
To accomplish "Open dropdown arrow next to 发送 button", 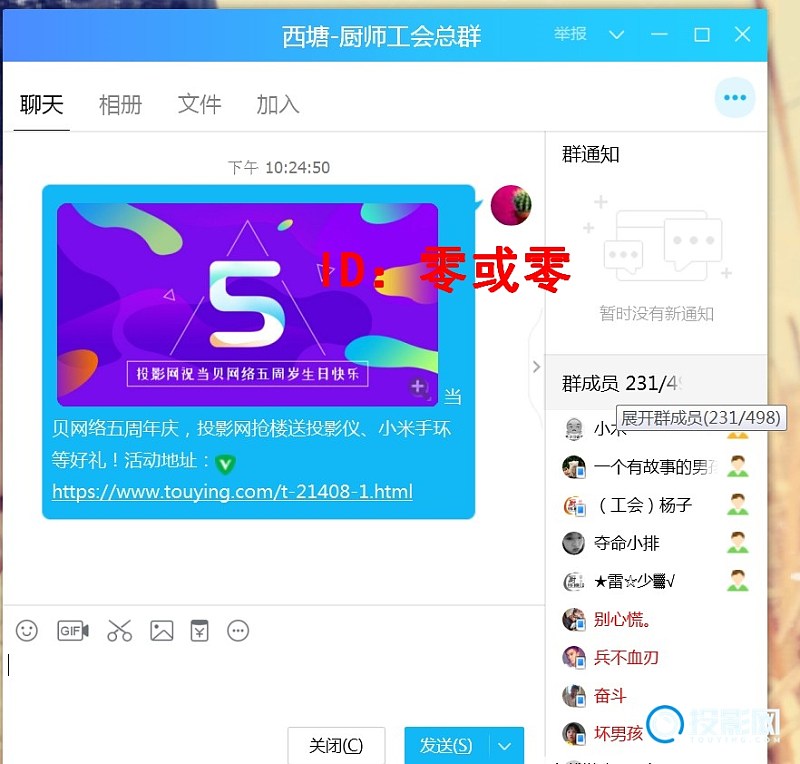I will pyautogui.click(x=506, y=746).
